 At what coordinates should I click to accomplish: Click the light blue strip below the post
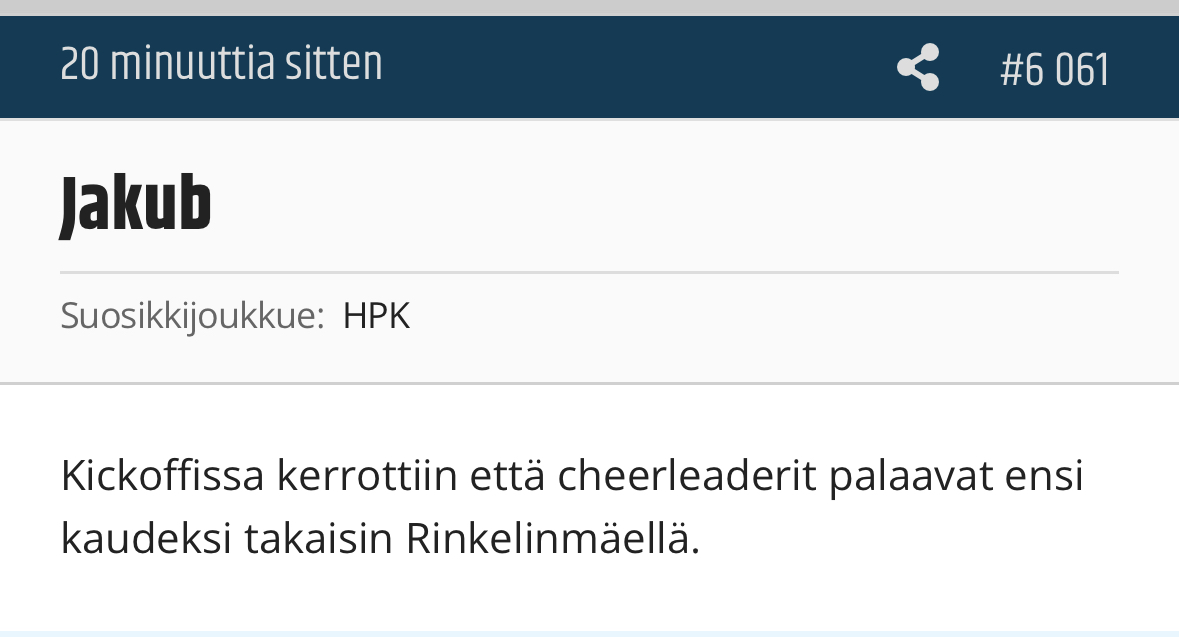(x=589, y=633)
